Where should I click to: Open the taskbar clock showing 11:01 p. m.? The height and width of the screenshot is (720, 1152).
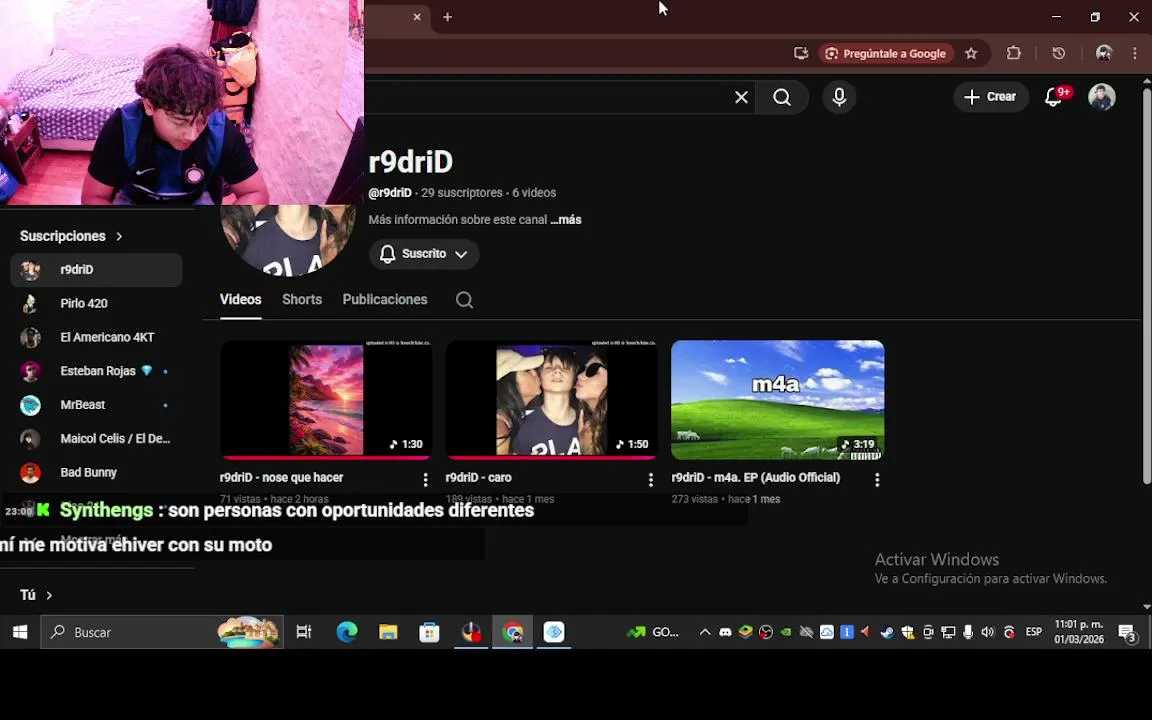(x=1079, y=632)
